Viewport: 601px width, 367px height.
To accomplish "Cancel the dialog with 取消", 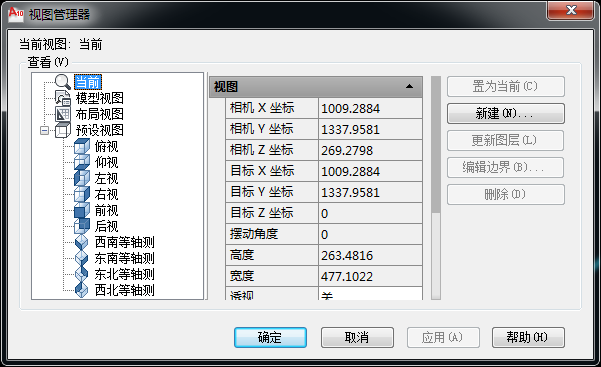I will [x=357, y=337].
